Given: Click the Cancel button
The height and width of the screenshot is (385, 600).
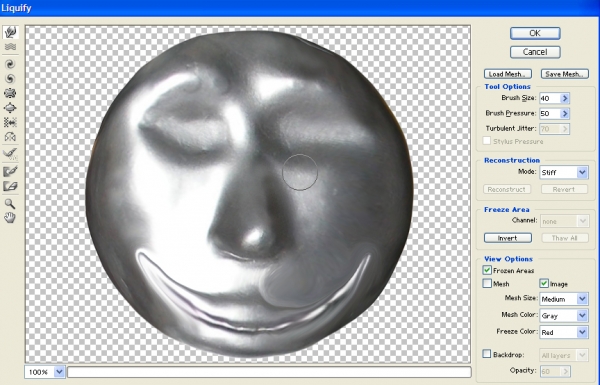Looking at the screenshot, I should (535, 52).
